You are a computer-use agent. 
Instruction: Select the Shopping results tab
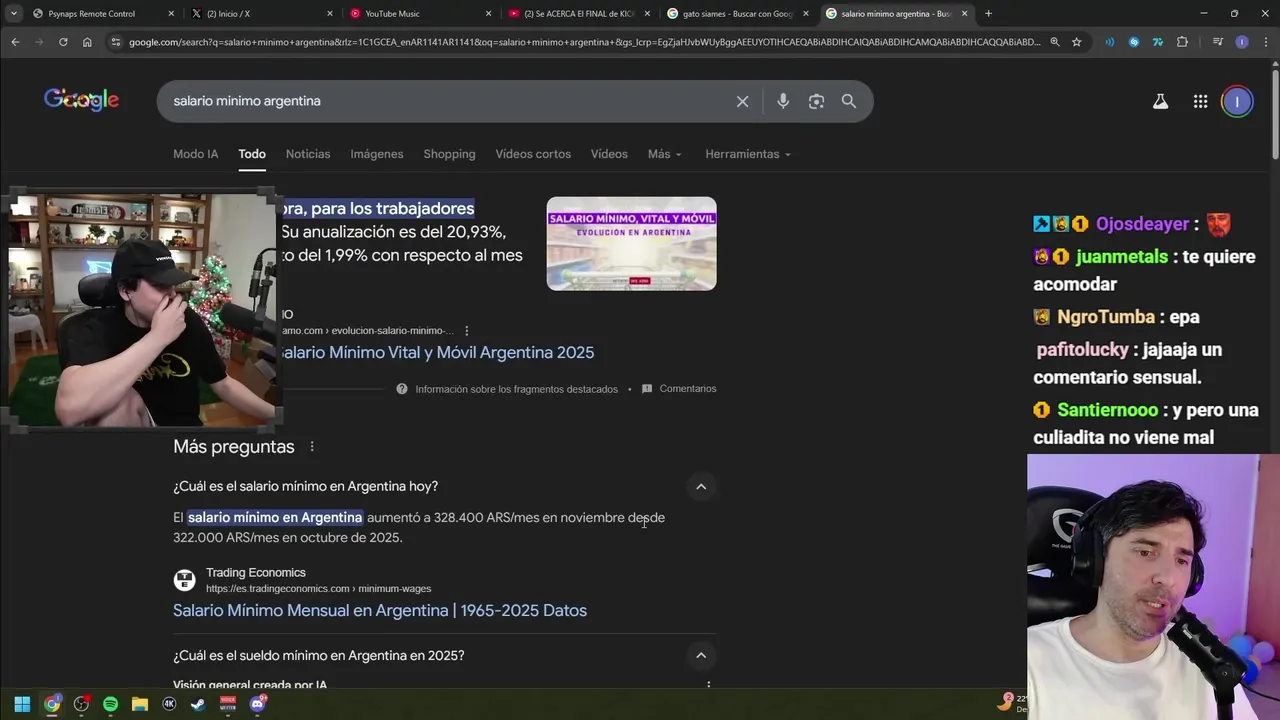click(x=449, y=154)
